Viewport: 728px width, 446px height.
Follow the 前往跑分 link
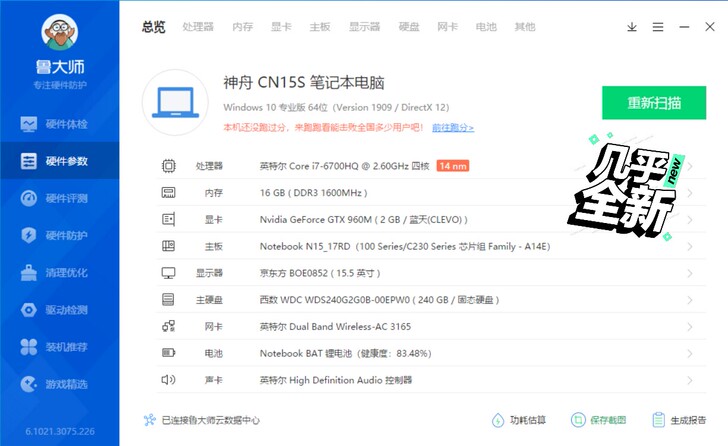click(453, 127)
